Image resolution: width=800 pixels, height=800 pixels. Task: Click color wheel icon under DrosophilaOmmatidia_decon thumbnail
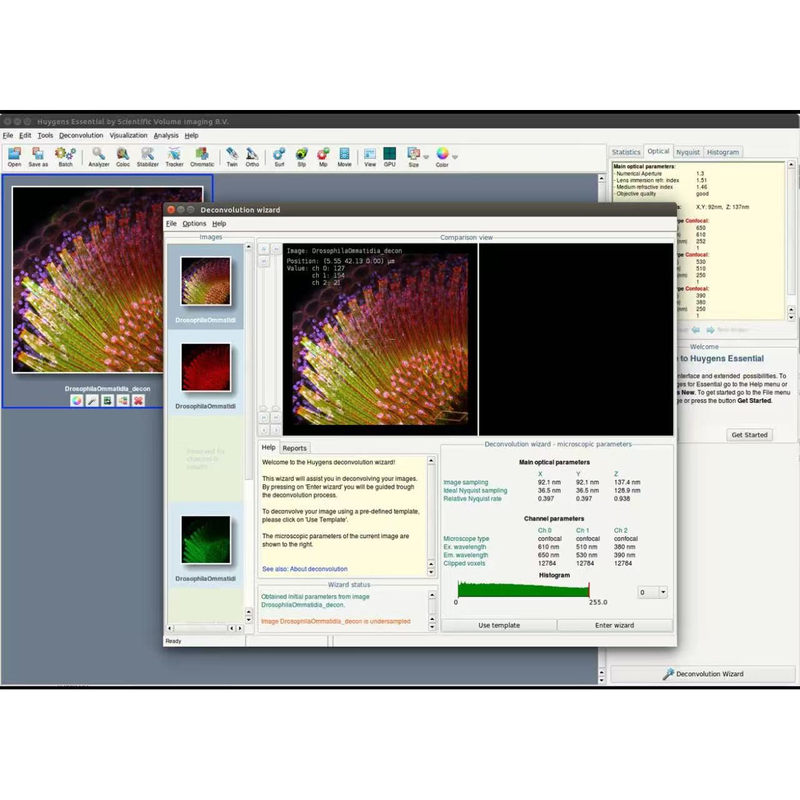[x=77, y=401]
